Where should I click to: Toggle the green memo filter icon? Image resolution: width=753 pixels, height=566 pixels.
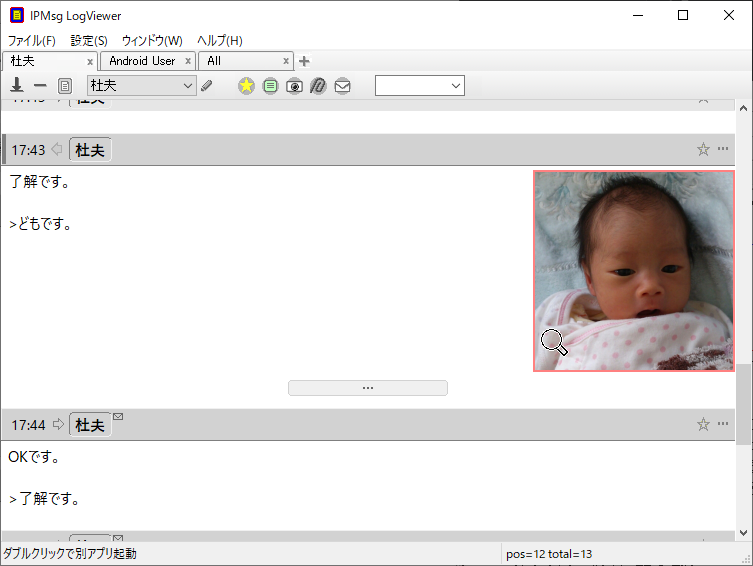coord(270,86)
